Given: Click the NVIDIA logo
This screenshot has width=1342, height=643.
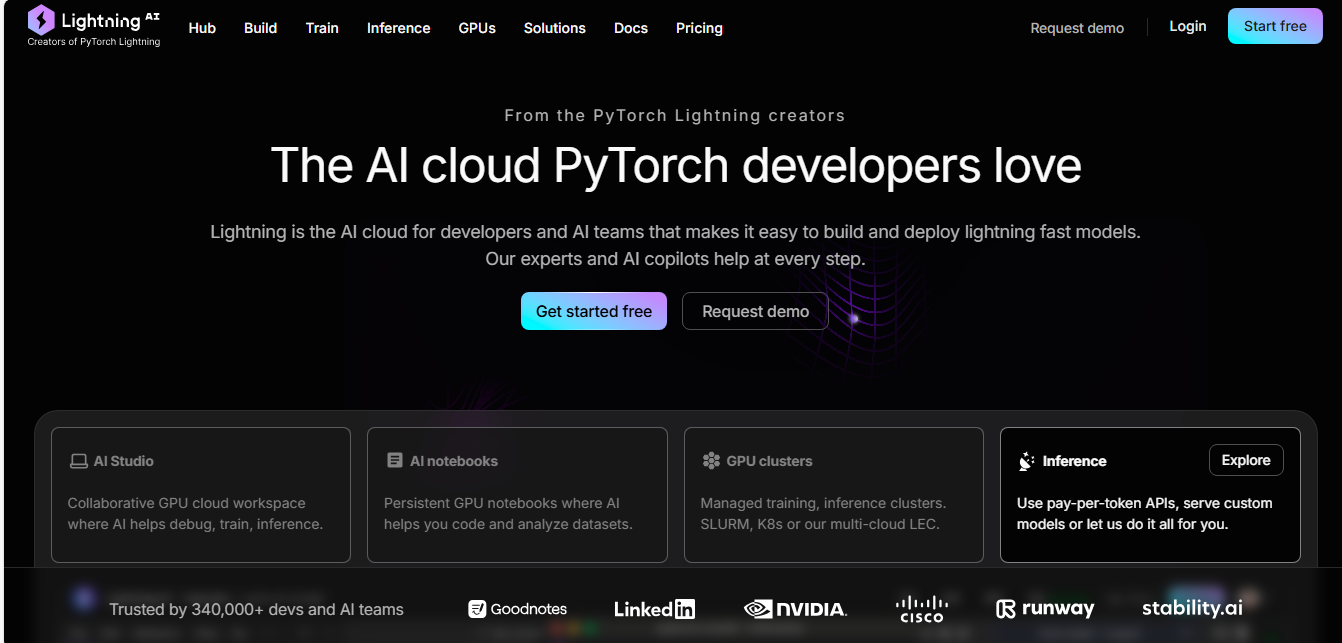Looking at the screenshot, I should click(x=795, y=609).
